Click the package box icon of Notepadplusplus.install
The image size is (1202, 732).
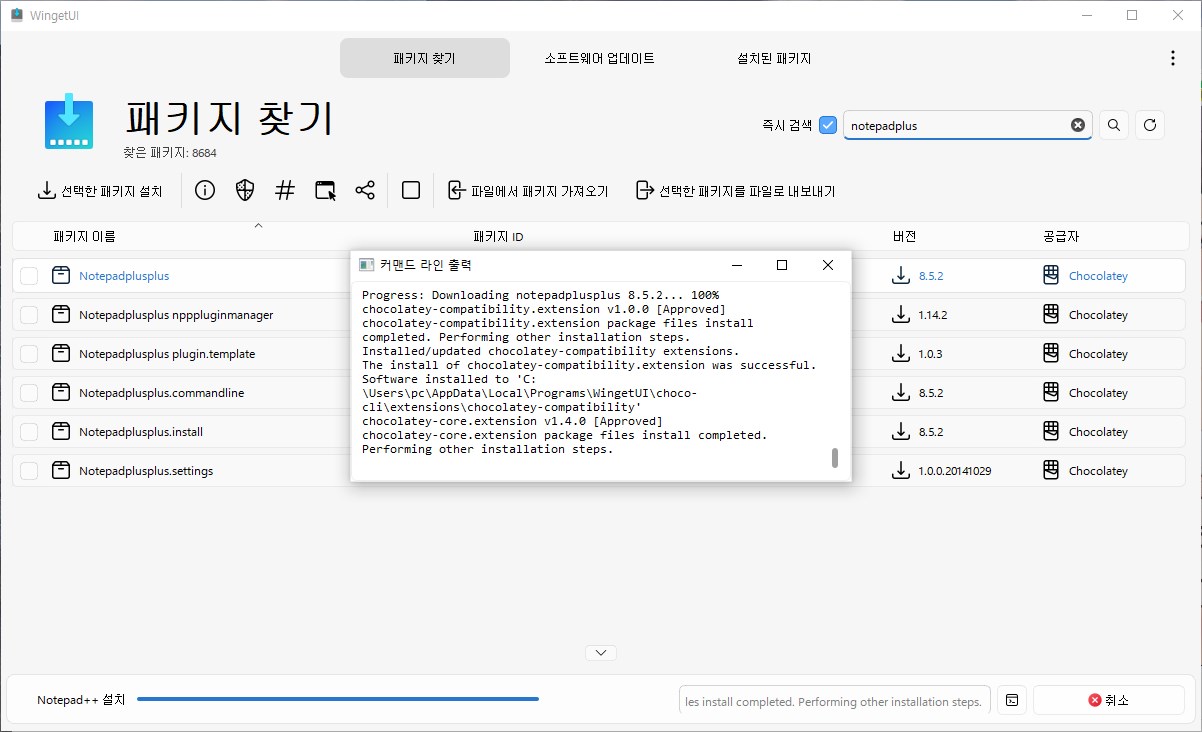click(61, 431)
